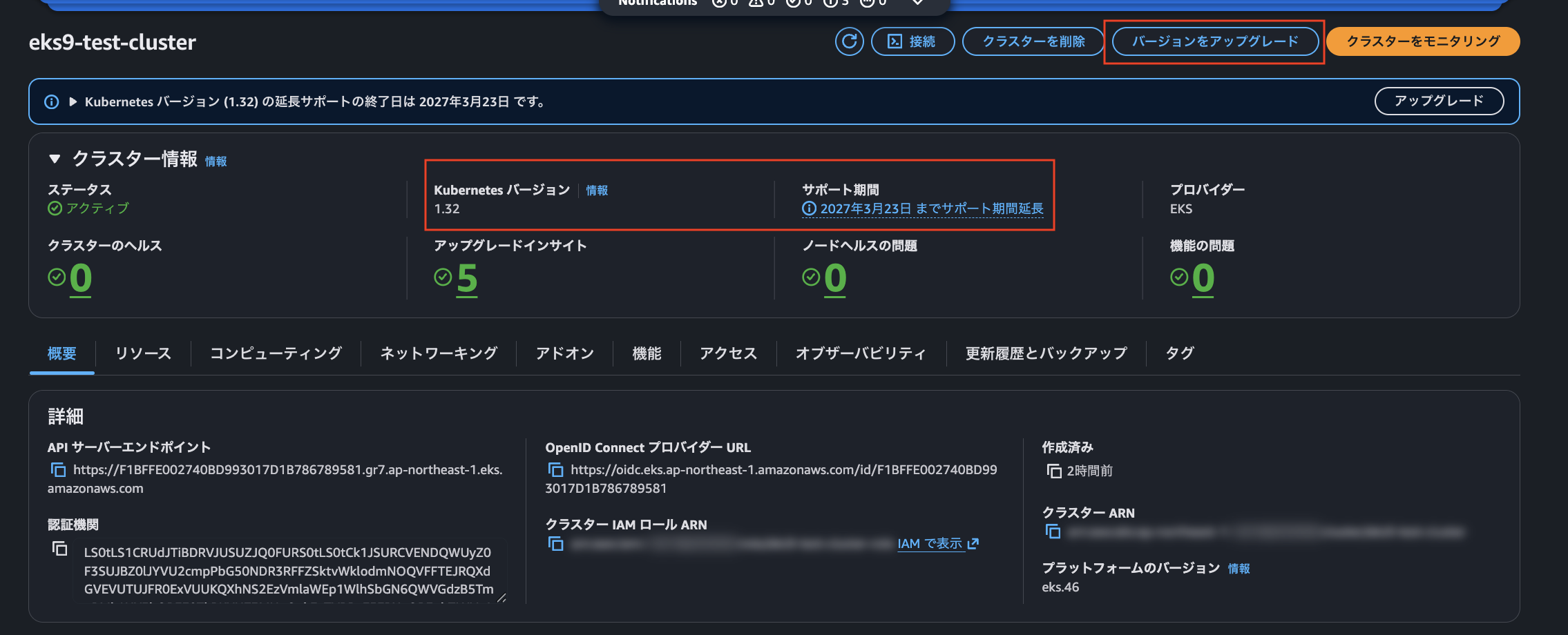Select the 機能 tab
This screenshot has height=635, width=1568.
click(x=647, y=353)
